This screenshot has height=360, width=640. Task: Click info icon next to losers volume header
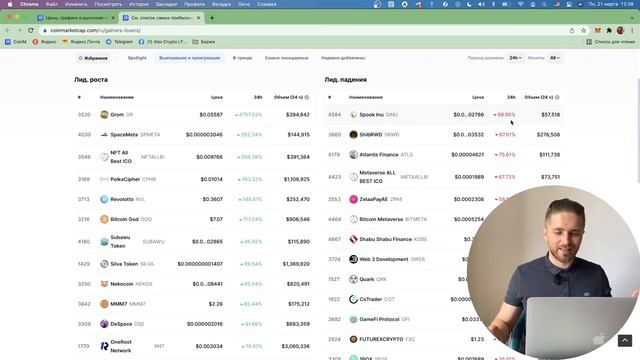click(x=557, y=97)
